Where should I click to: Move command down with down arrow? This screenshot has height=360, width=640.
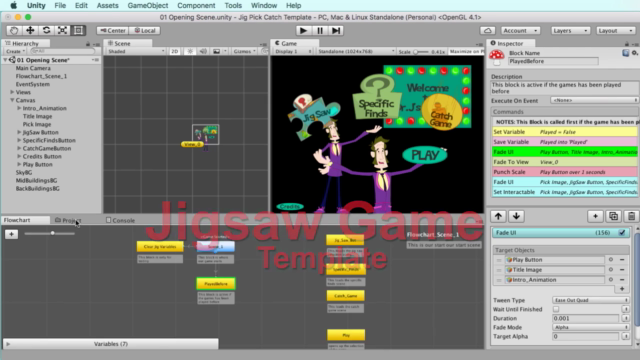[x=516, y=216]
